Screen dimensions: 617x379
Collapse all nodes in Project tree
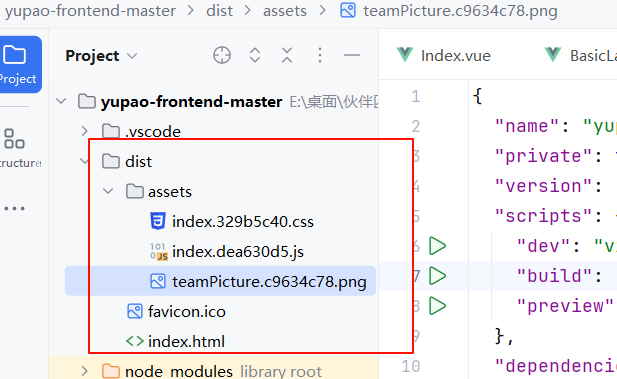(x=287, y=55)
